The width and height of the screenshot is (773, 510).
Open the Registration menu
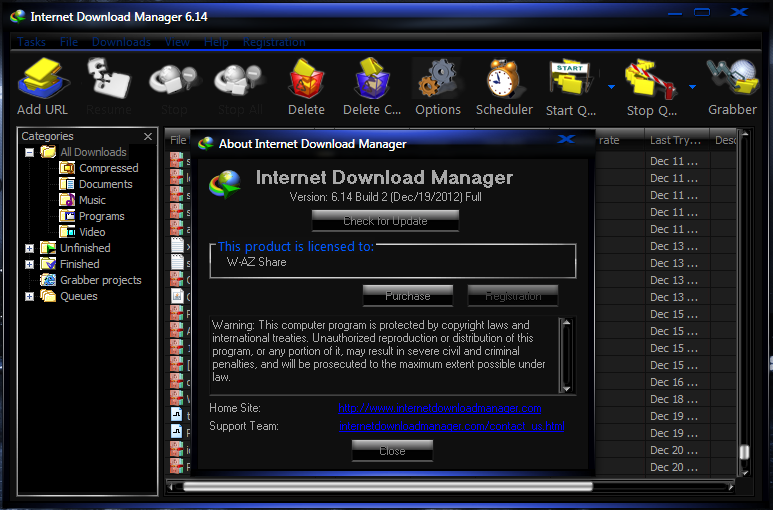coord(274,42)
